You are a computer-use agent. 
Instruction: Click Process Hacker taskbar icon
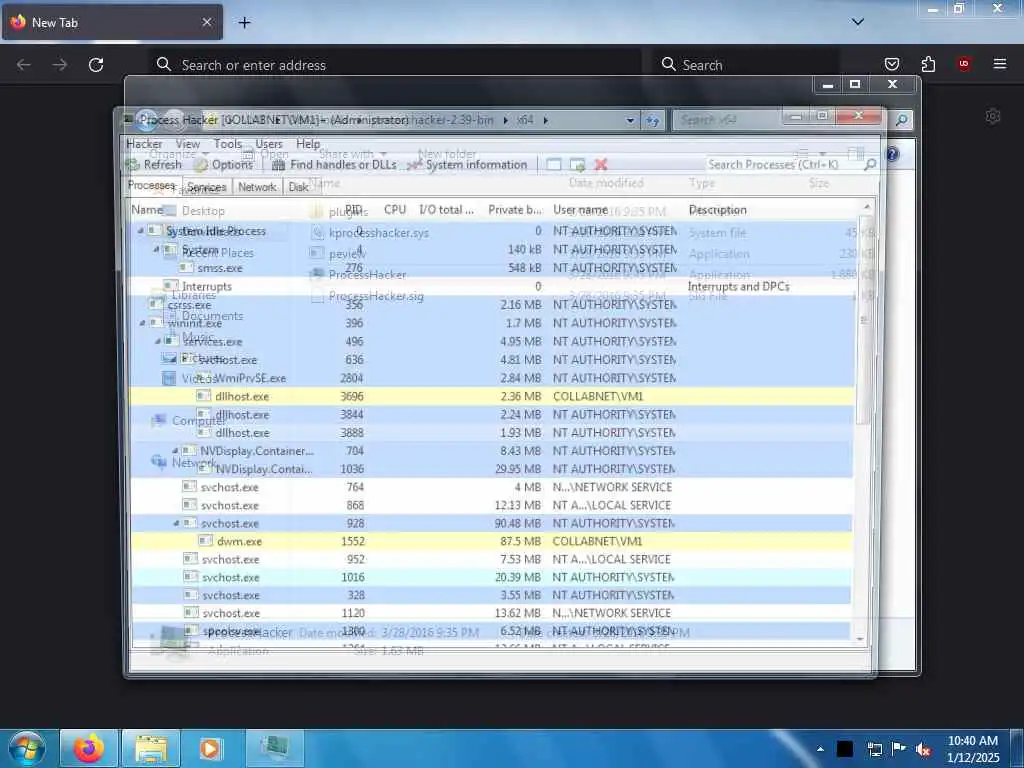click(274, 748)
